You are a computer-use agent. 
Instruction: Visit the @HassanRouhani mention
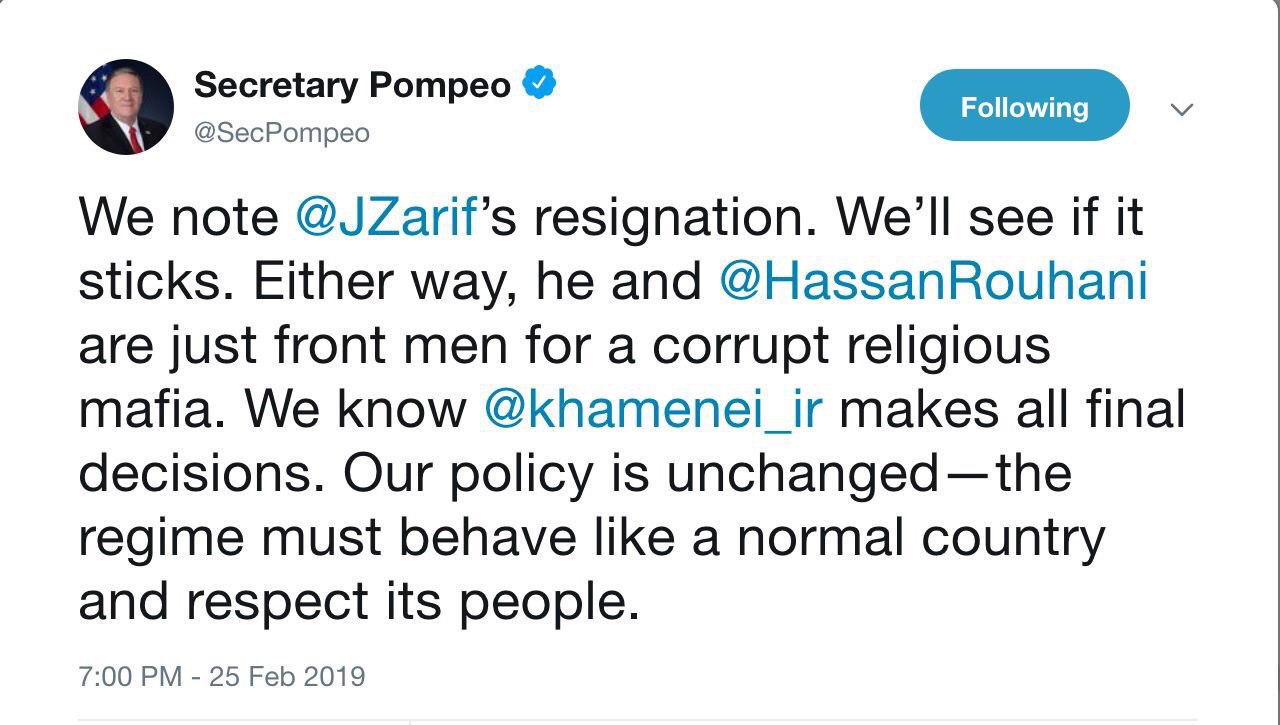point(933,281)
